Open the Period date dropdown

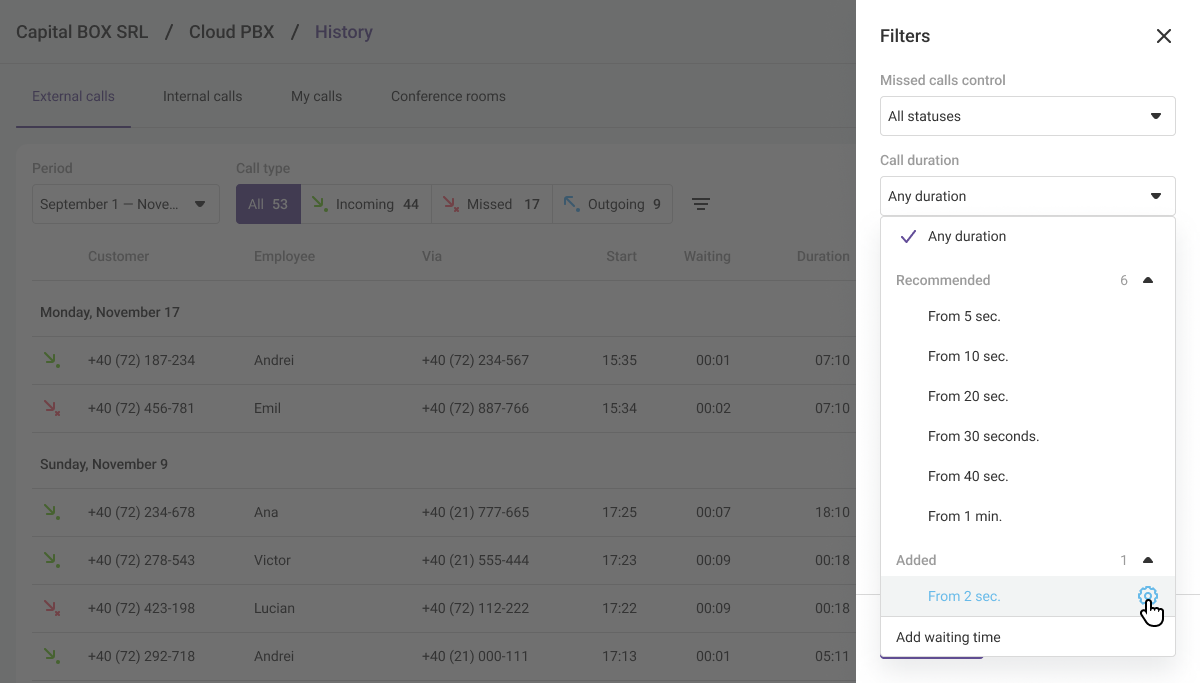pyautogui.click(x=125, y=204)
